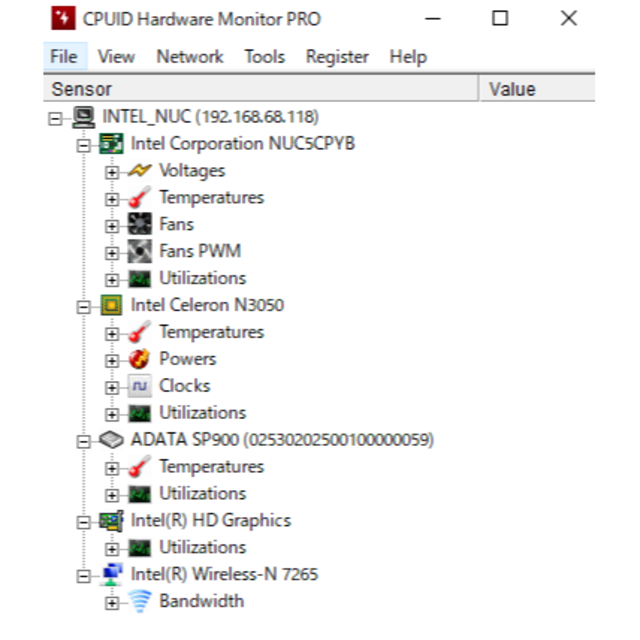Expand Utilizations under Intel Celeron N3050

pyautogui.click(x=111, y=415)
